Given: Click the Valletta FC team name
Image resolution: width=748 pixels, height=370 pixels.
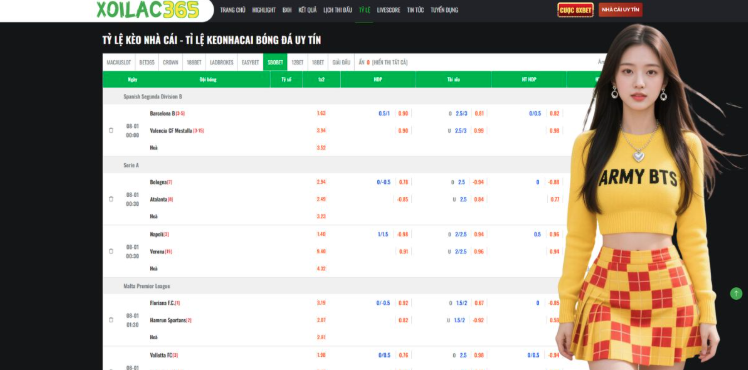Looking at the screenshot, I should pyautogui.click(x=161, y=355).
